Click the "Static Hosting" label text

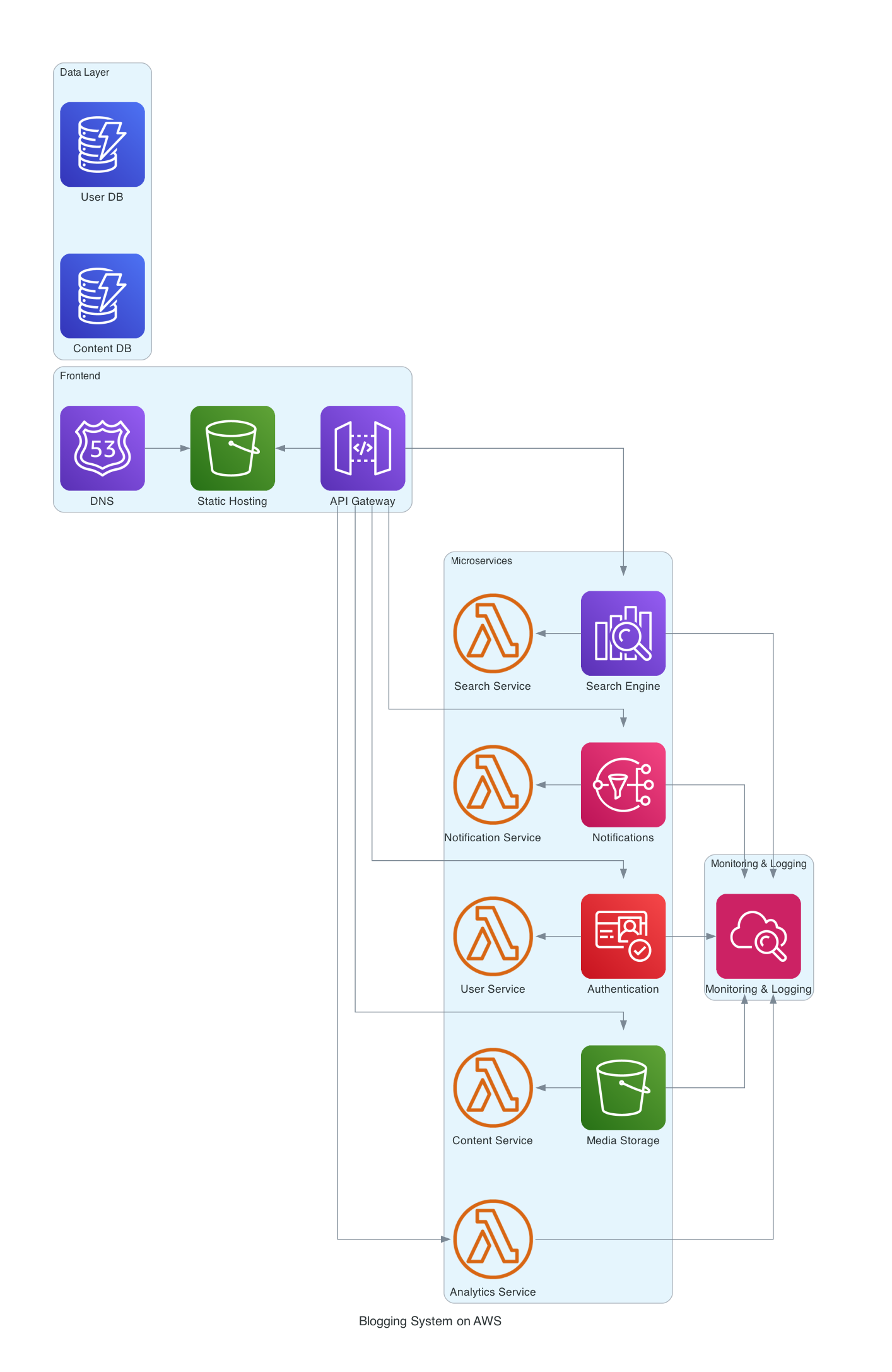point(232,501)
